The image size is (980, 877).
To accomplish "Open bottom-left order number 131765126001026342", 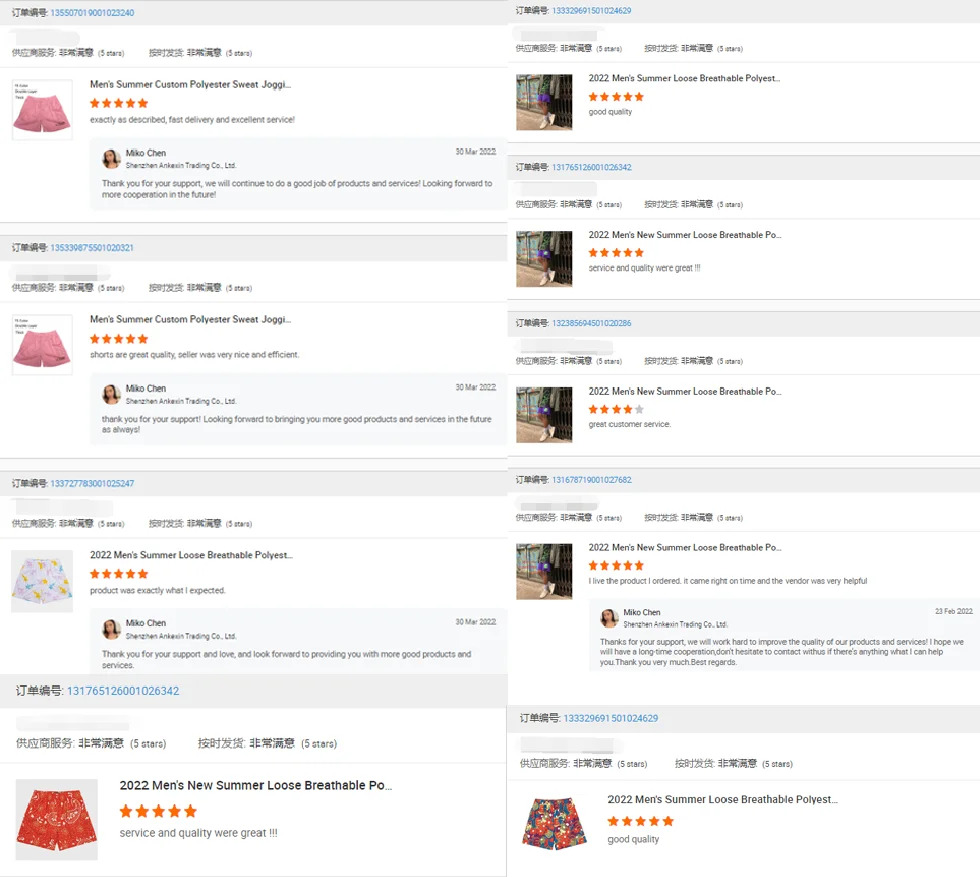I will pos(123,691).
